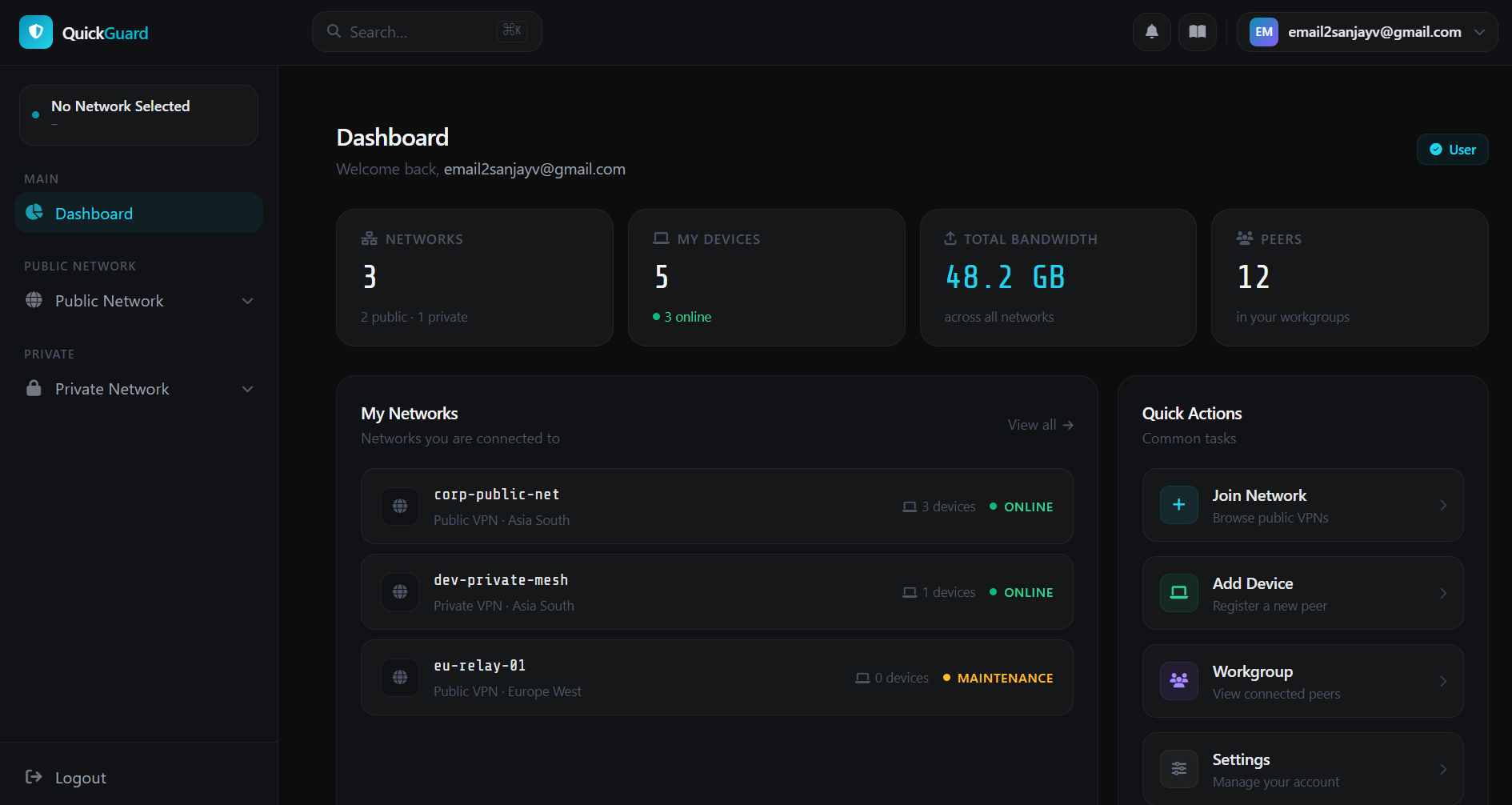Image resolution: width=1512 pixels, height=805 pixels.
Task: Focus the Search input field
Action: coord(426,32)
